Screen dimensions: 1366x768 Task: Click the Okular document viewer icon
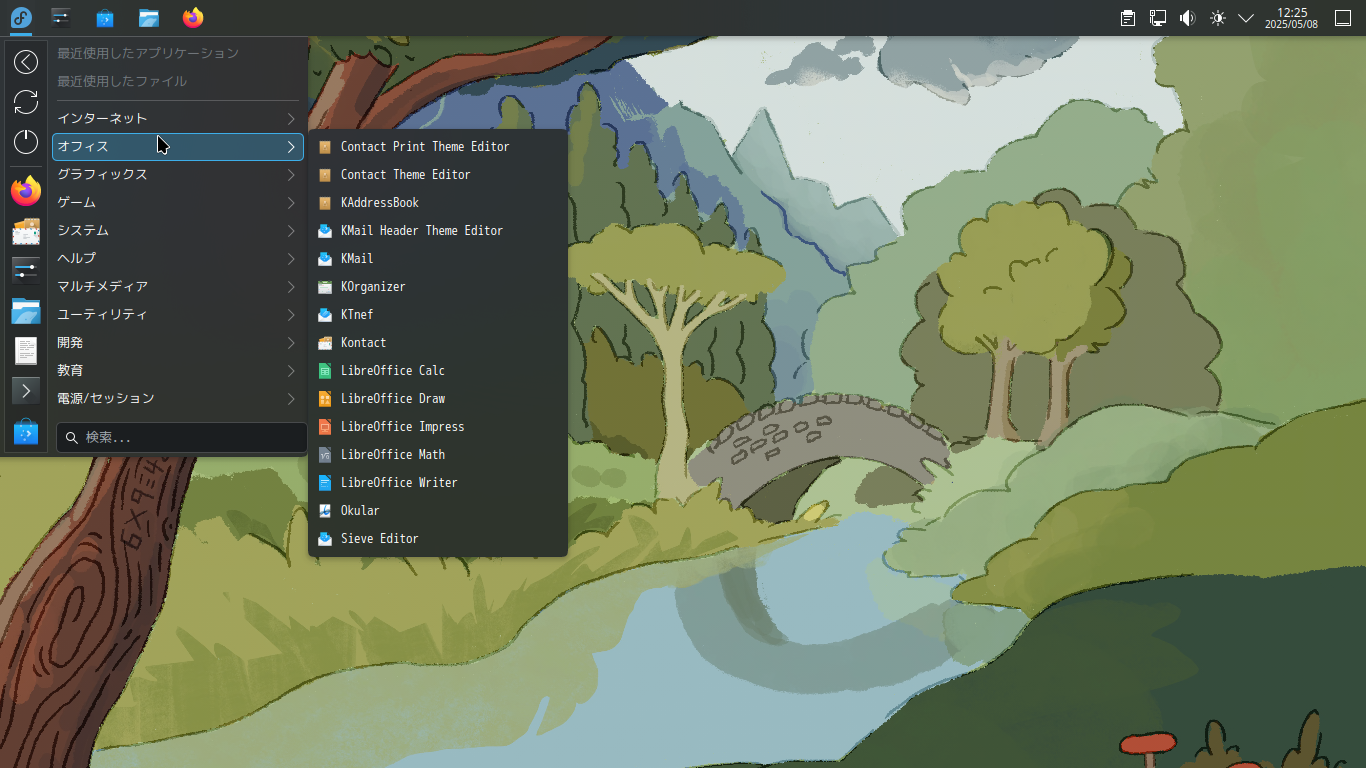(324, 511)
